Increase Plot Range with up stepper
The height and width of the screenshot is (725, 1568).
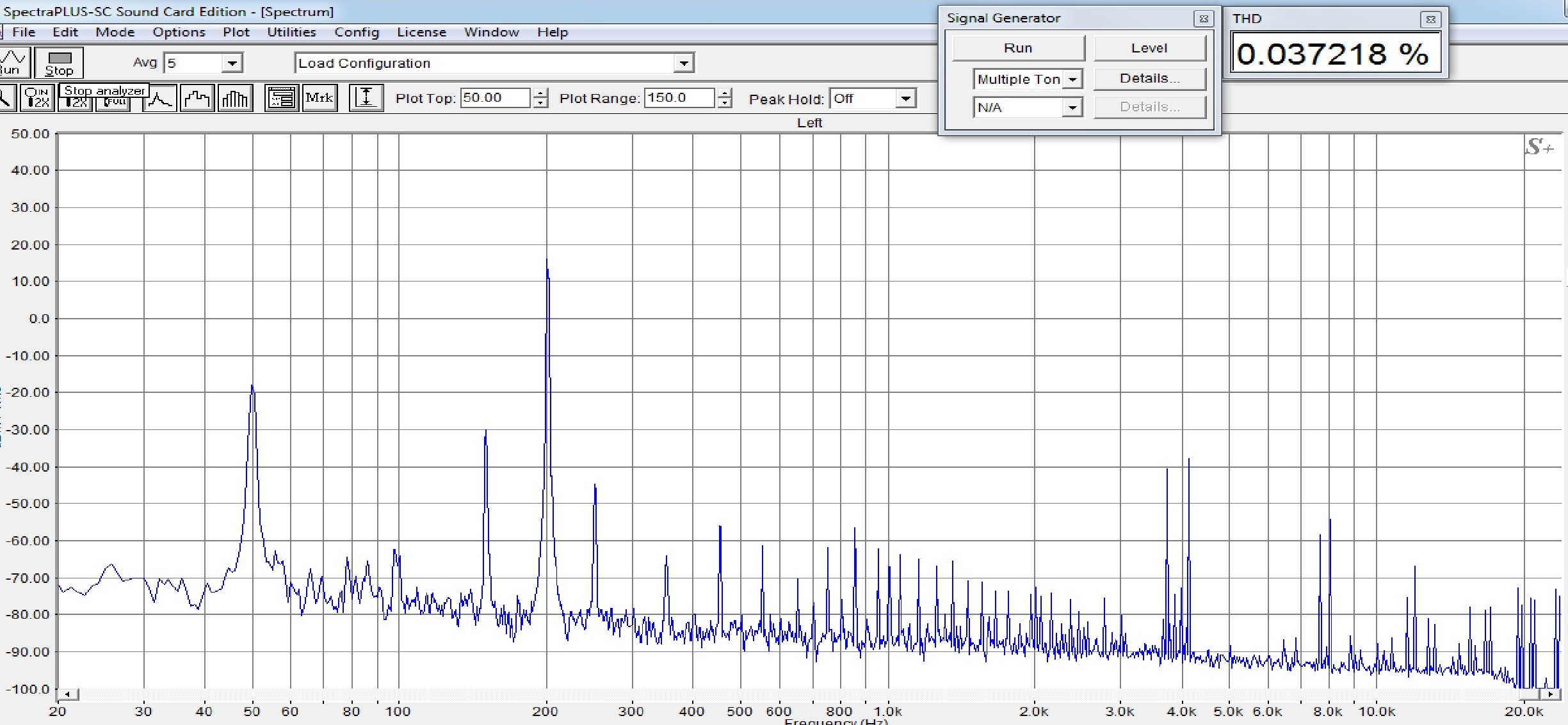725,93
